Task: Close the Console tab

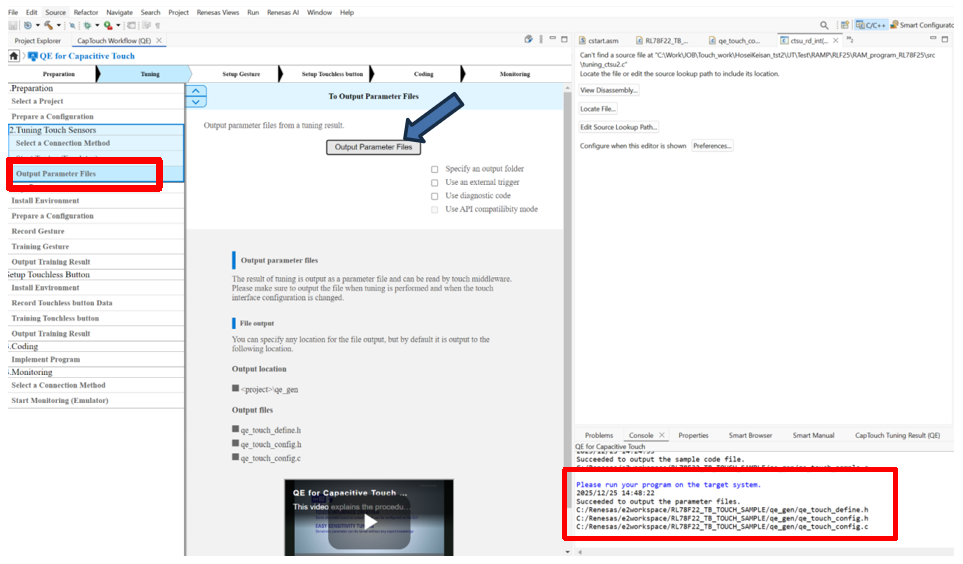Action: coord(661,435)
